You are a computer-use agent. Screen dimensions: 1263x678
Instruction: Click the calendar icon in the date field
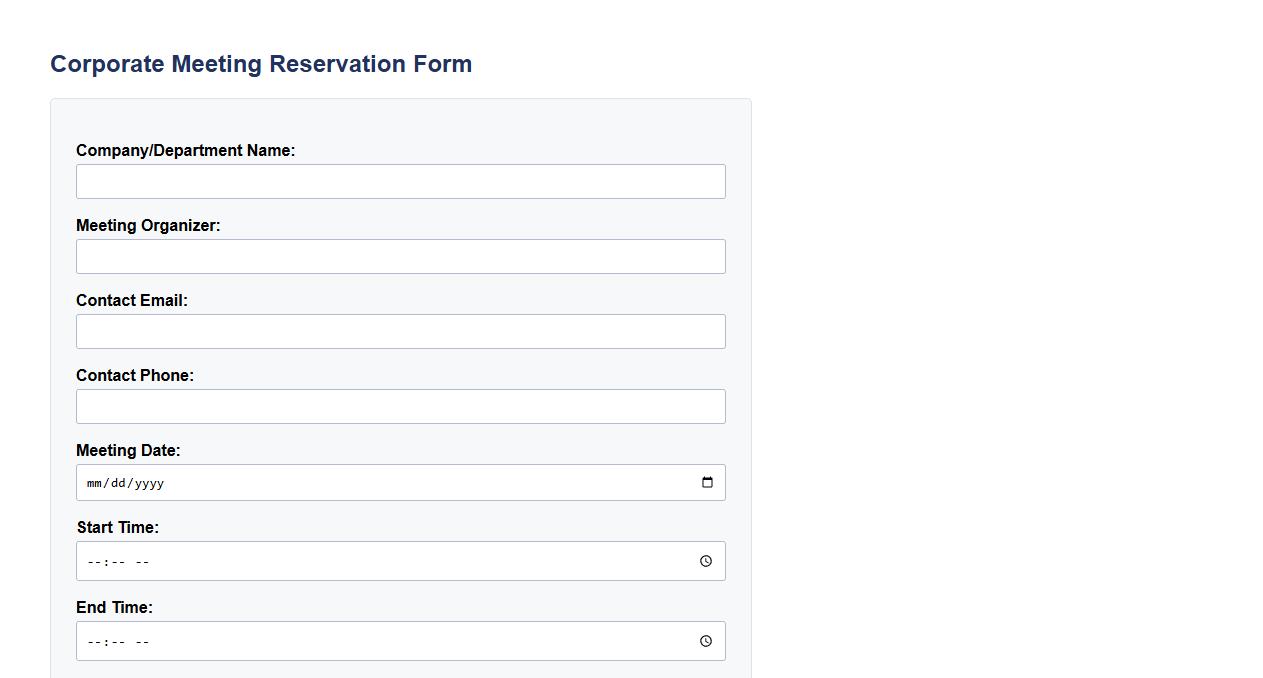pyautogui.click(x=708, y=482)
